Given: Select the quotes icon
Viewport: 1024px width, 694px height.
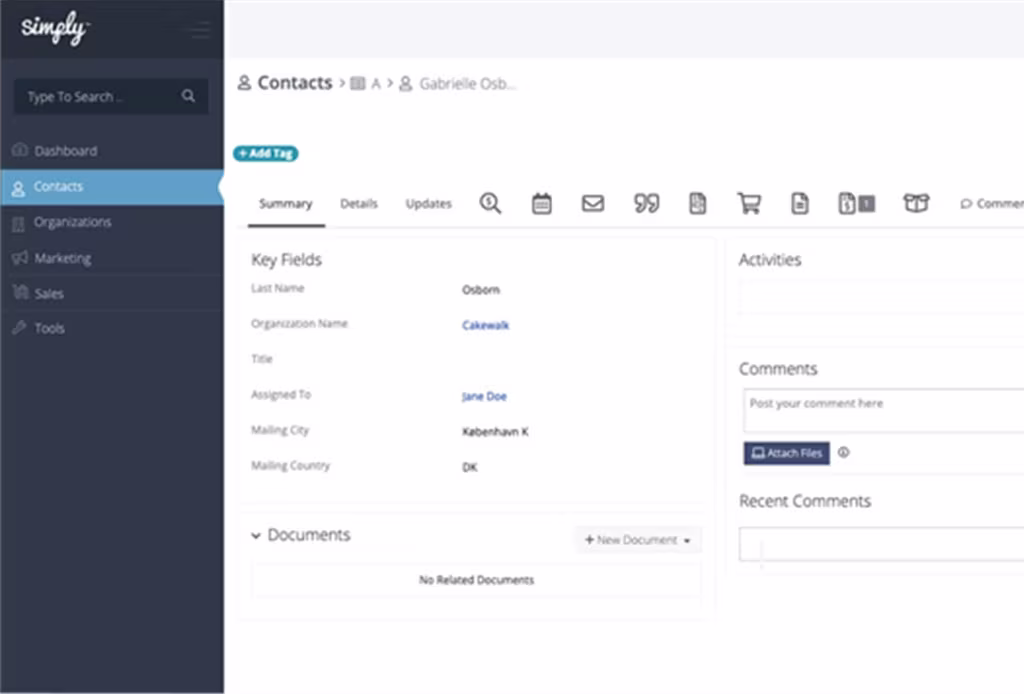Looking at the screenshot, I should 646,203.
